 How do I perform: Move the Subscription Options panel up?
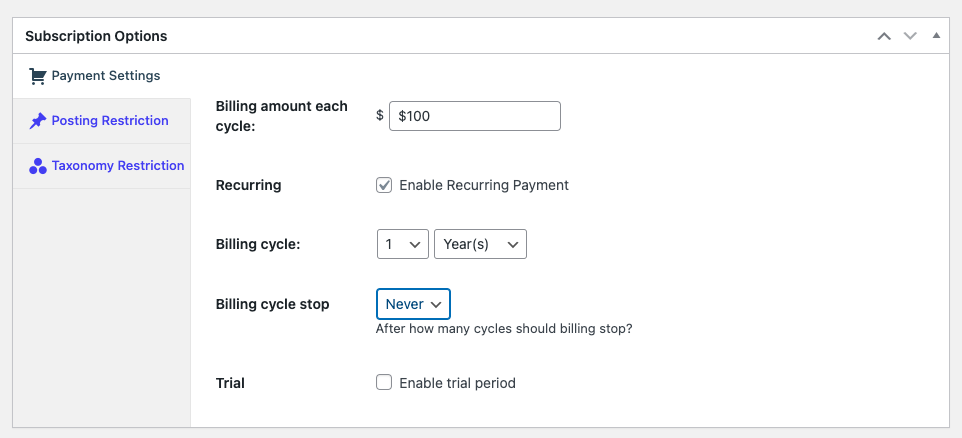(883, 36)
